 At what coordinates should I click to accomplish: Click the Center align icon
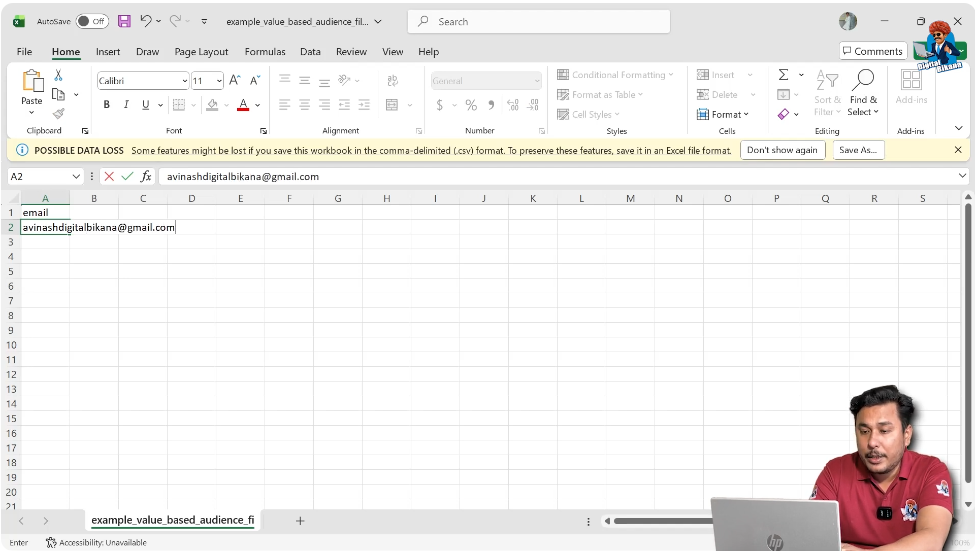(x=305, y=105)
